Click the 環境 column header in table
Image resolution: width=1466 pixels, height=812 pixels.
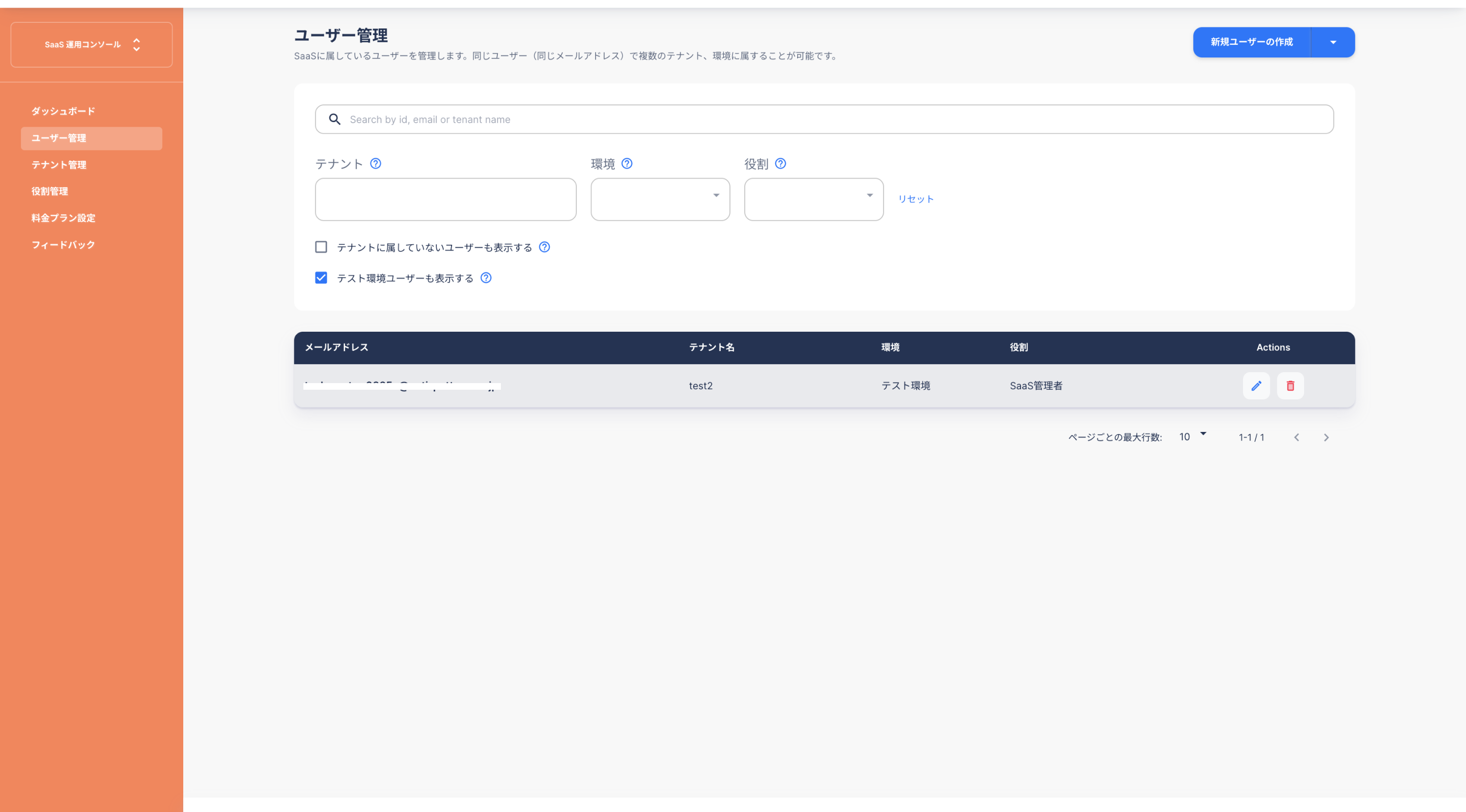pyautogui.click(x=890, y=347)
